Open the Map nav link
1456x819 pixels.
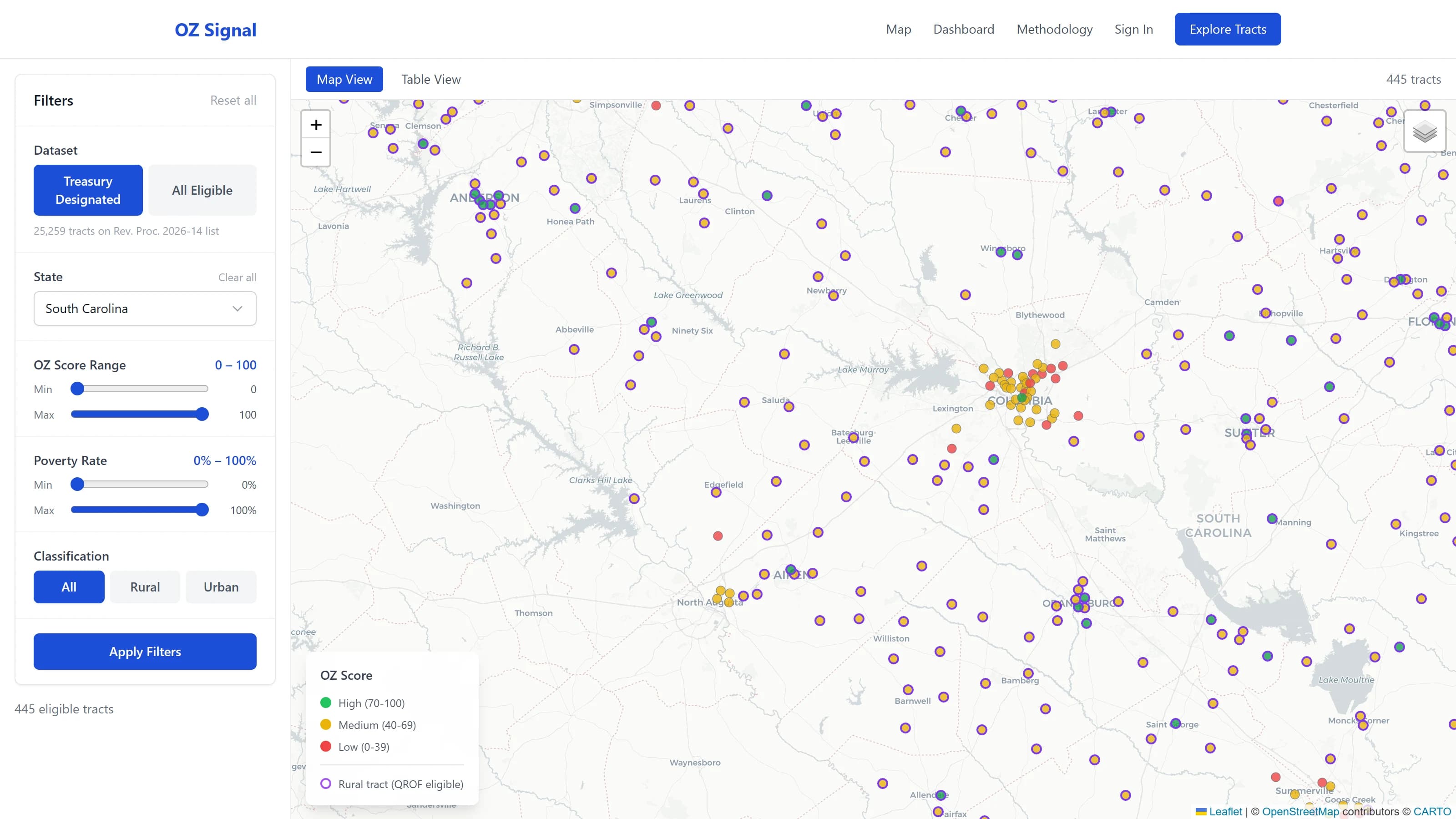[x=899, y=30]
